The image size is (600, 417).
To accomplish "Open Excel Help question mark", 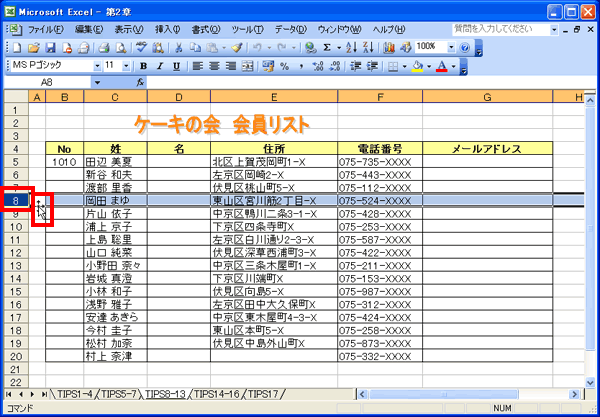I will pos(465,47).
